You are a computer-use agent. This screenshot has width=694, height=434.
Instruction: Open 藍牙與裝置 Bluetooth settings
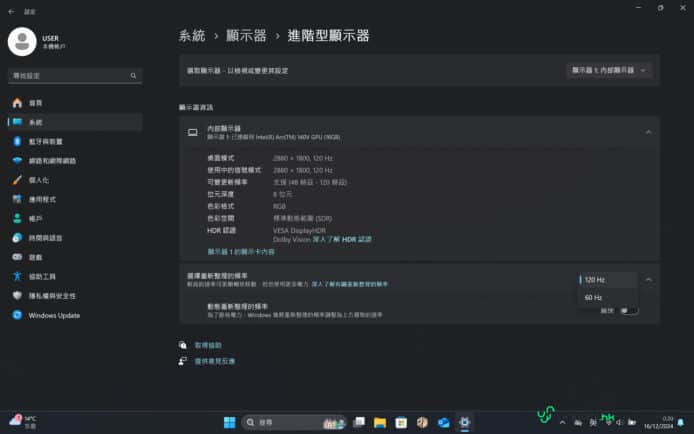45,141
